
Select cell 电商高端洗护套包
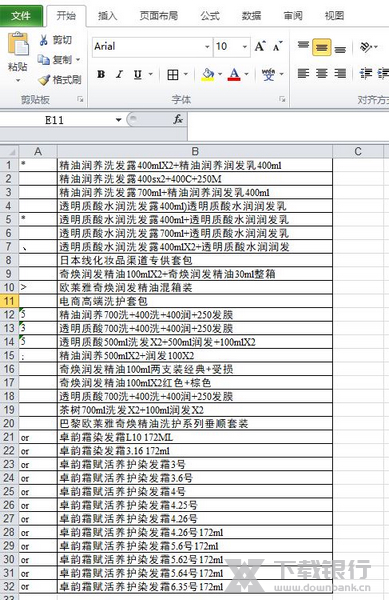[195, 301]
